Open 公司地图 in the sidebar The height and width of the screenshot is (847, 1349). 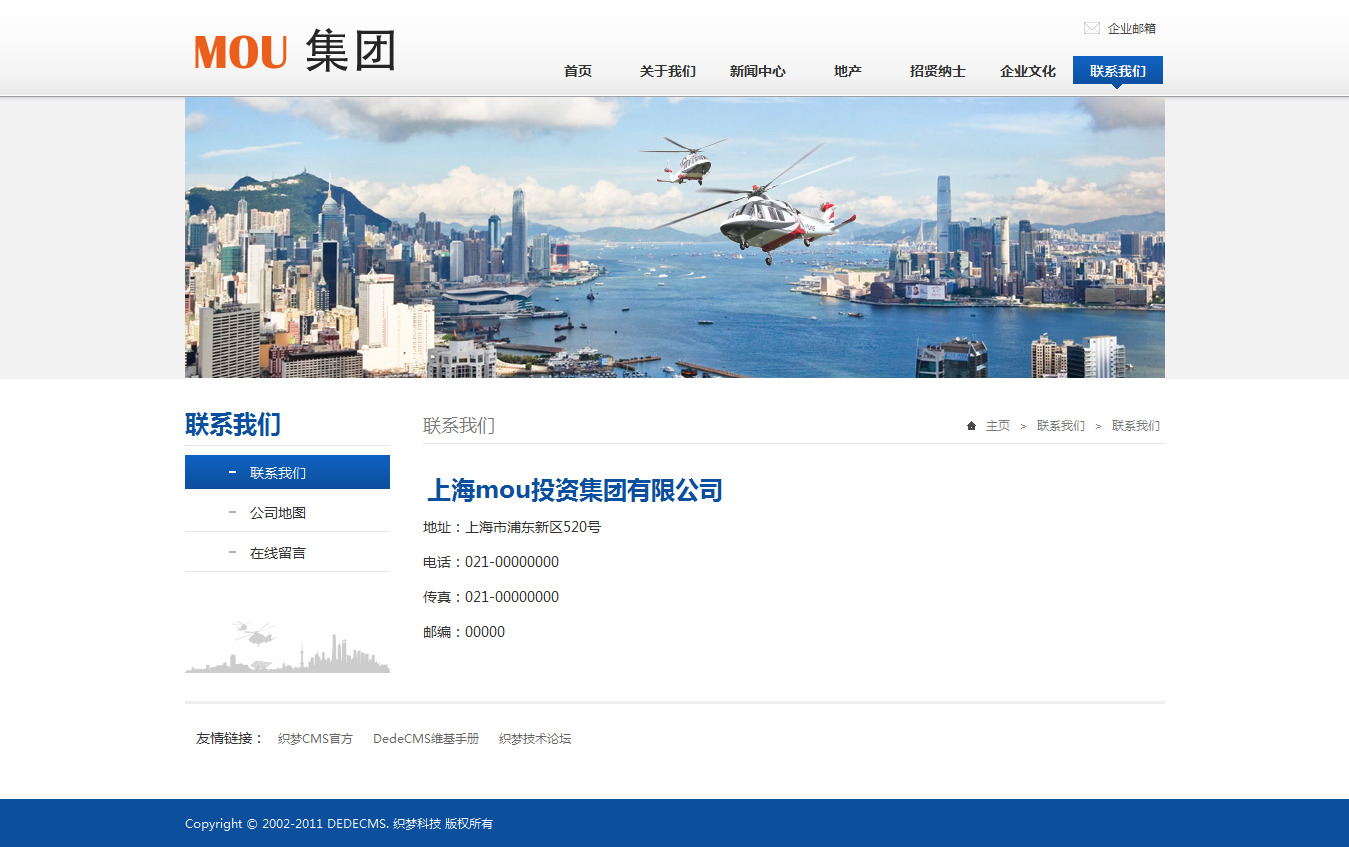[278, 513]
